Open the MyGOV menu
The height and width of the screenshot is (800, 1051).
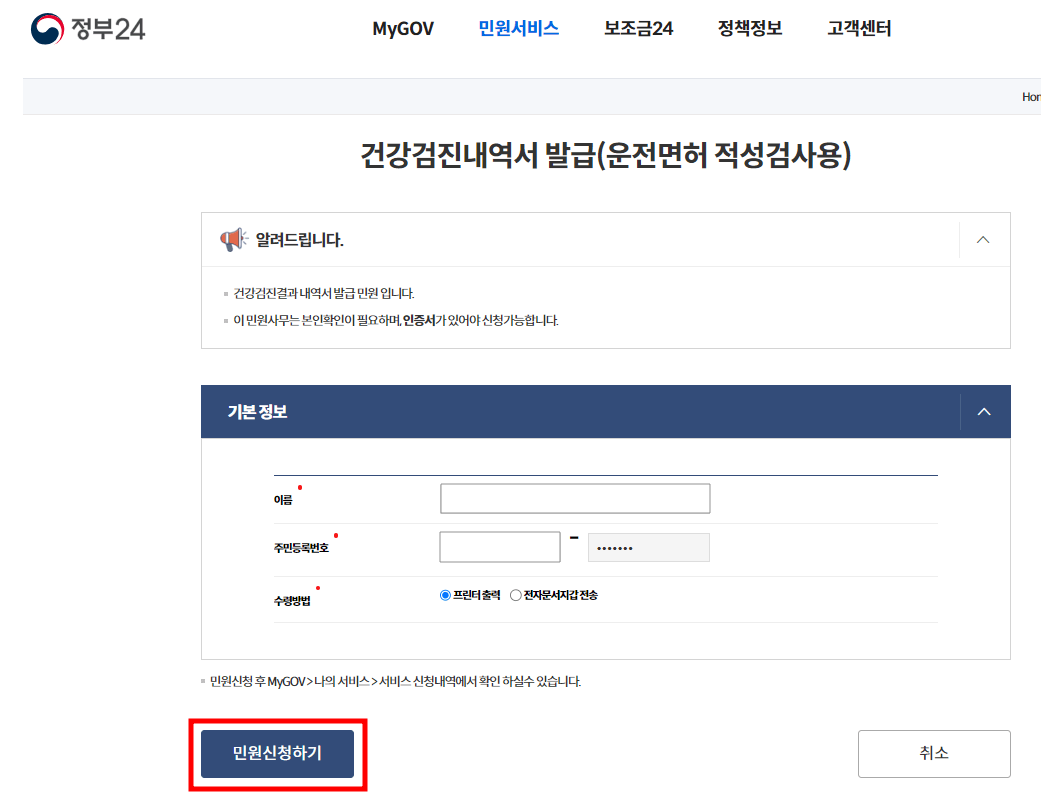[x=403, y=30]
